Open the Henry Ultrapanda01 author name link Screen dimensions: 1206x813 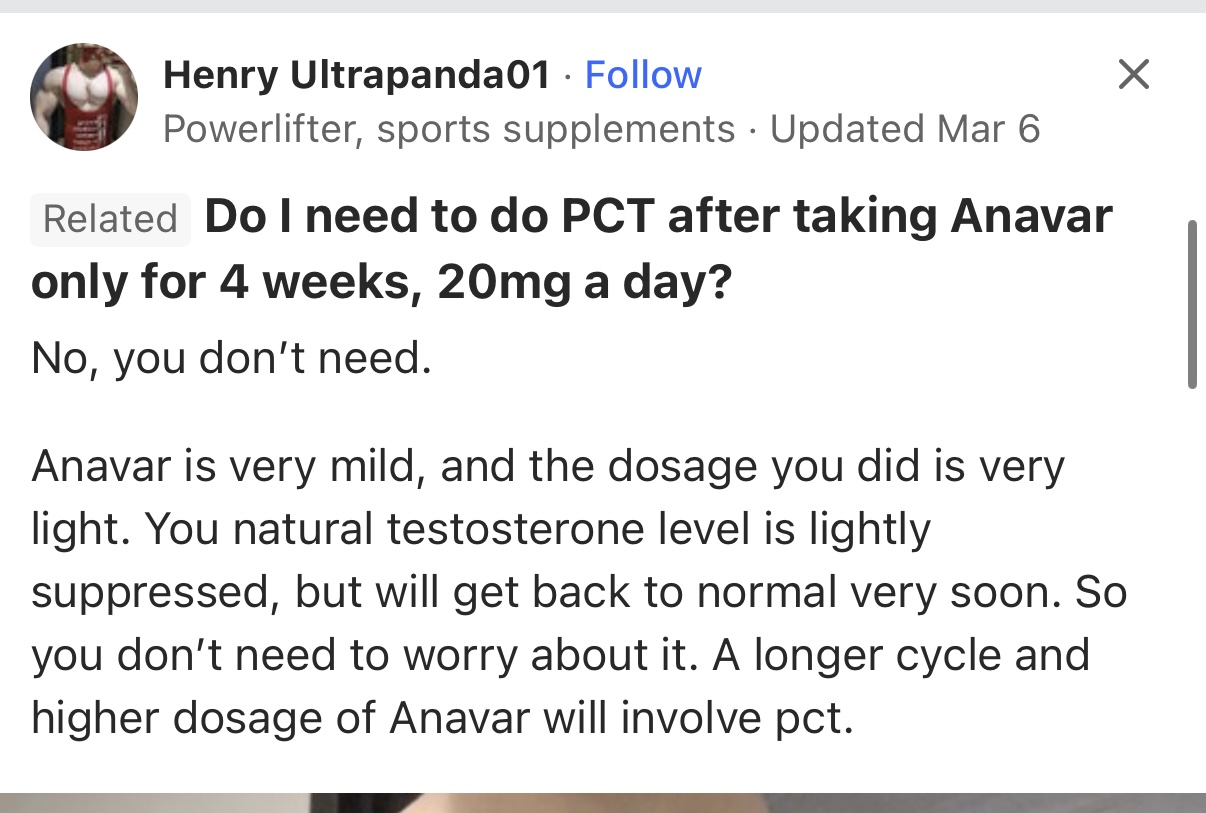[x=356, y=75]
